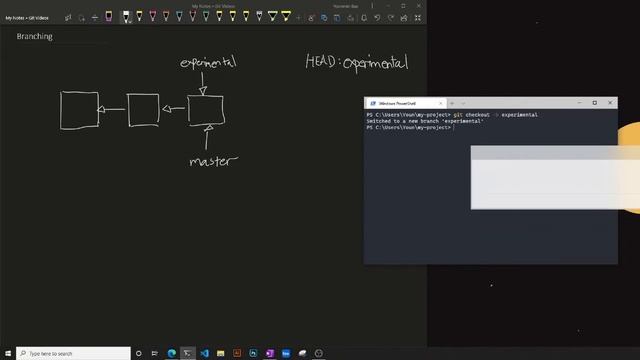Open Visual Studio Code from the taskbar
The height and width of the screenshot is (360, 640).
(x=204, y=353)
